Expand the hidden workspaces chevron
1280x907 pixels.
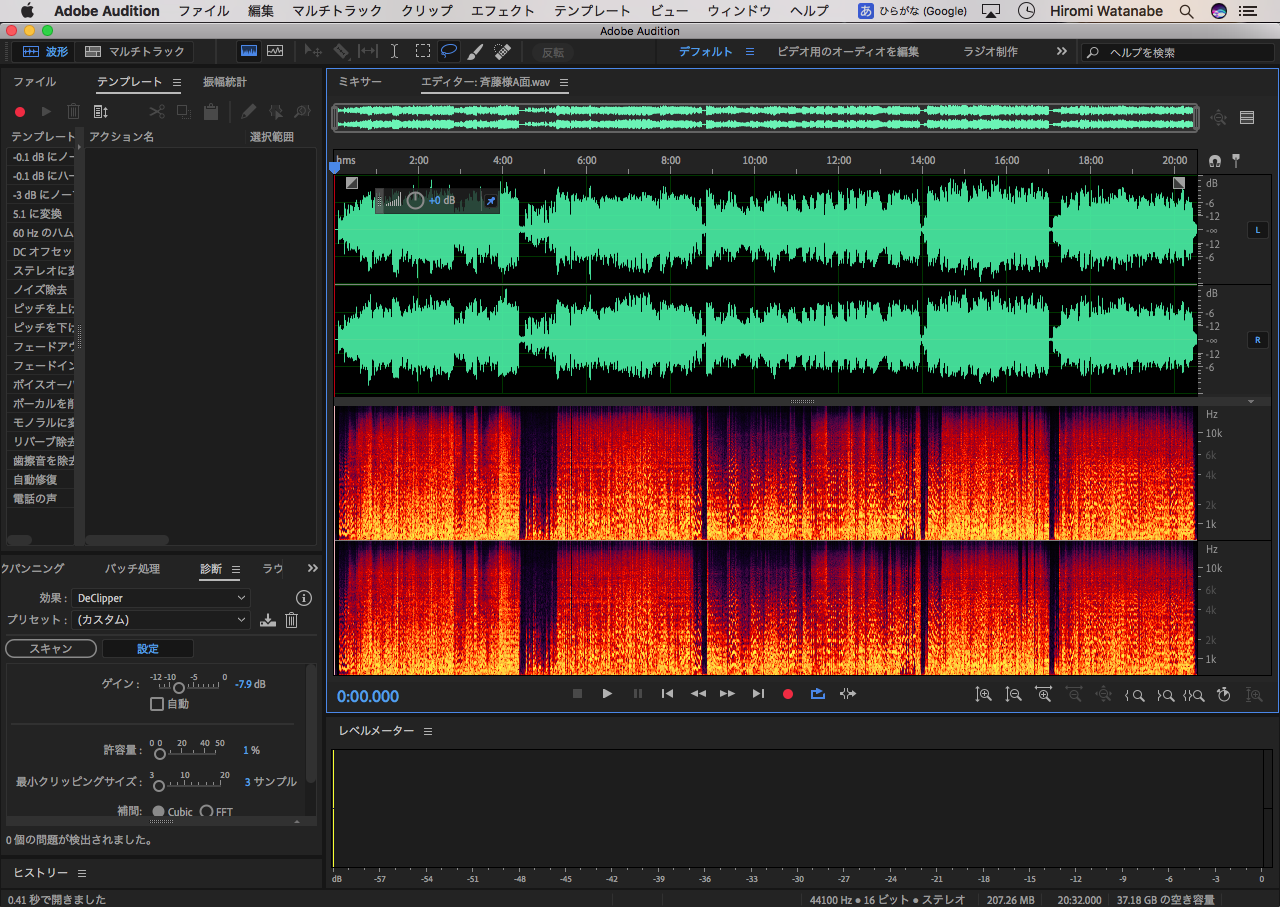coord(1061,51)
